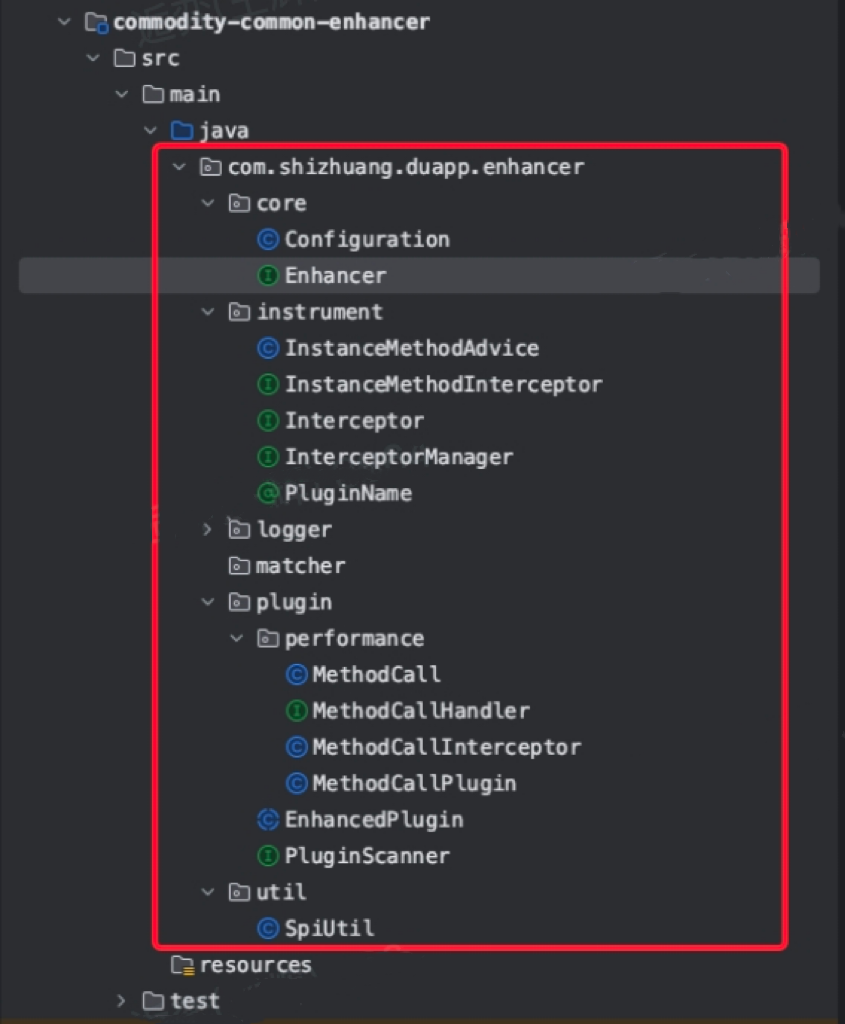The width and height of the screenshot is (845, 1024).
Task: Click the resources folder icon
Action: click(x=182, y=964)
